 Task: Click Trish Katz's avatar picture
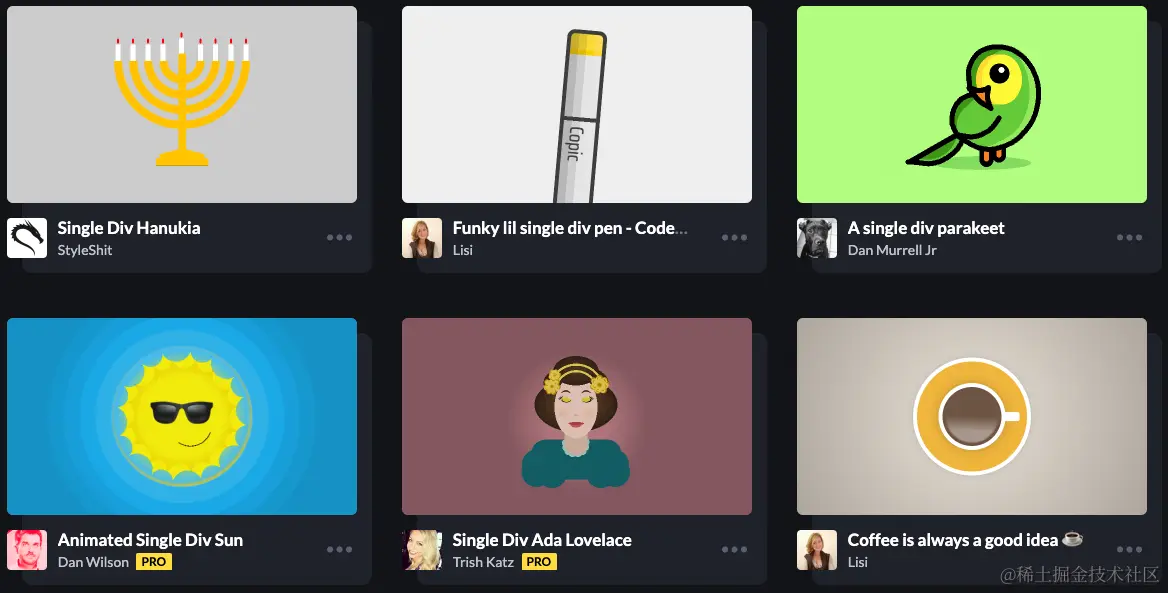(422, 551)
